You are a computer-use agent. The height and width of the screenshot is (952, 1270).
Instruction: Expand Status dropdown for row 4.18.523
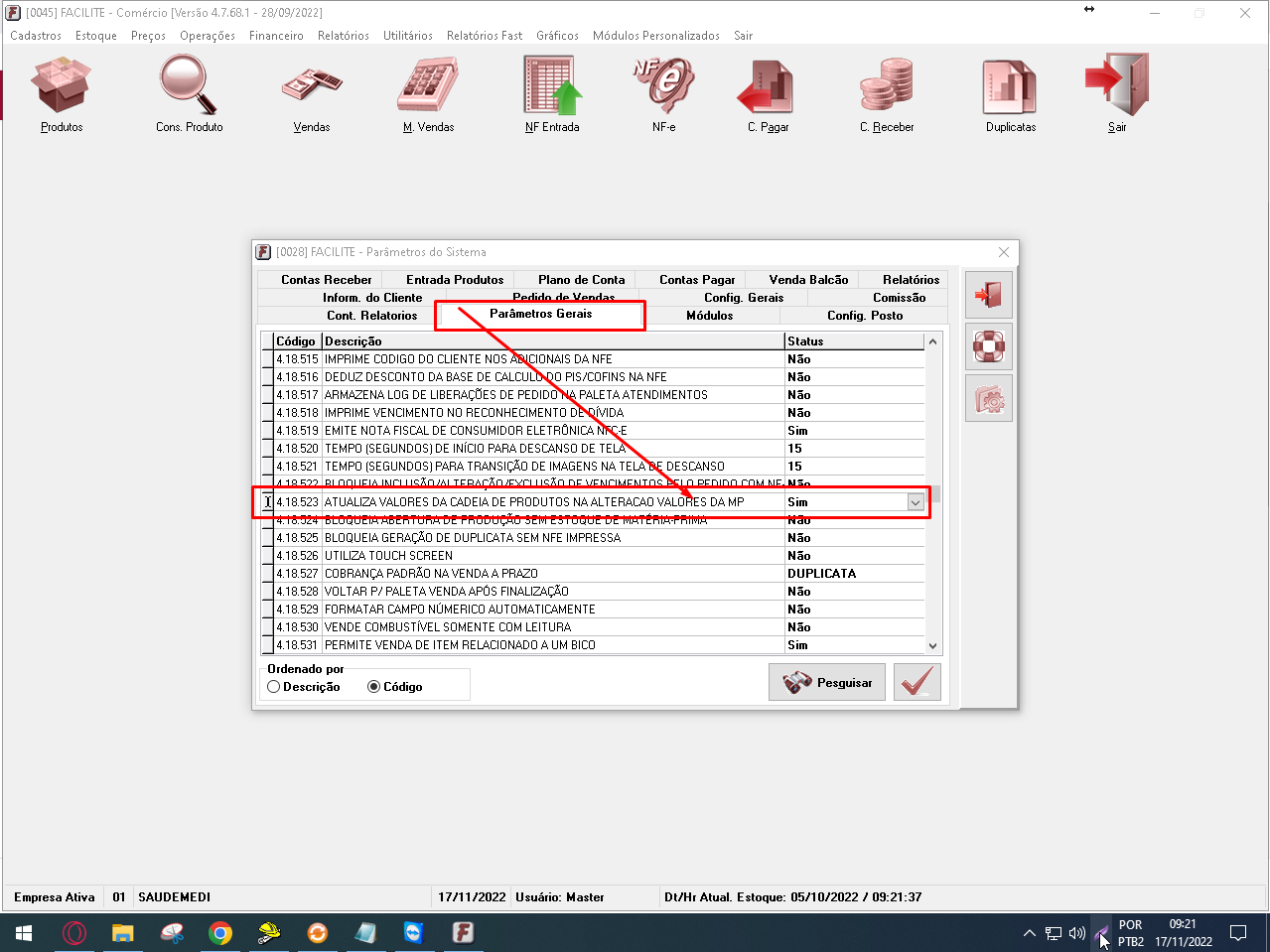[x=916, y=502]
